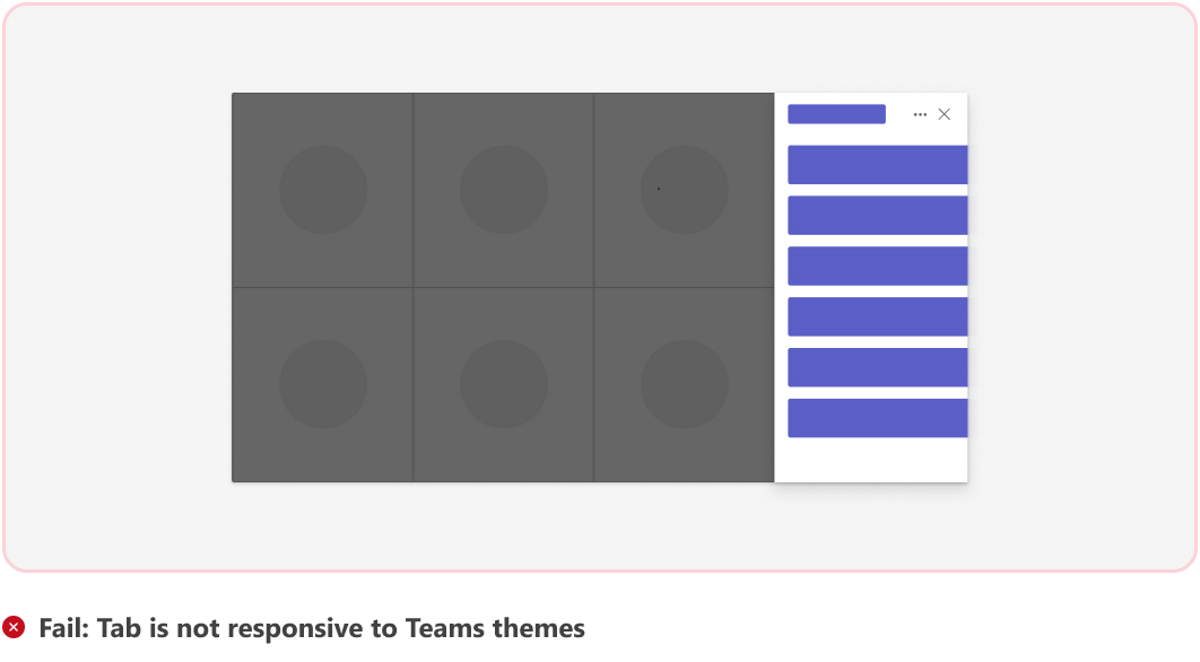Click the "Fail: Tab is not responsive" caption
Viewport: 1200px width, 662px height.
[x=312, y=628]
